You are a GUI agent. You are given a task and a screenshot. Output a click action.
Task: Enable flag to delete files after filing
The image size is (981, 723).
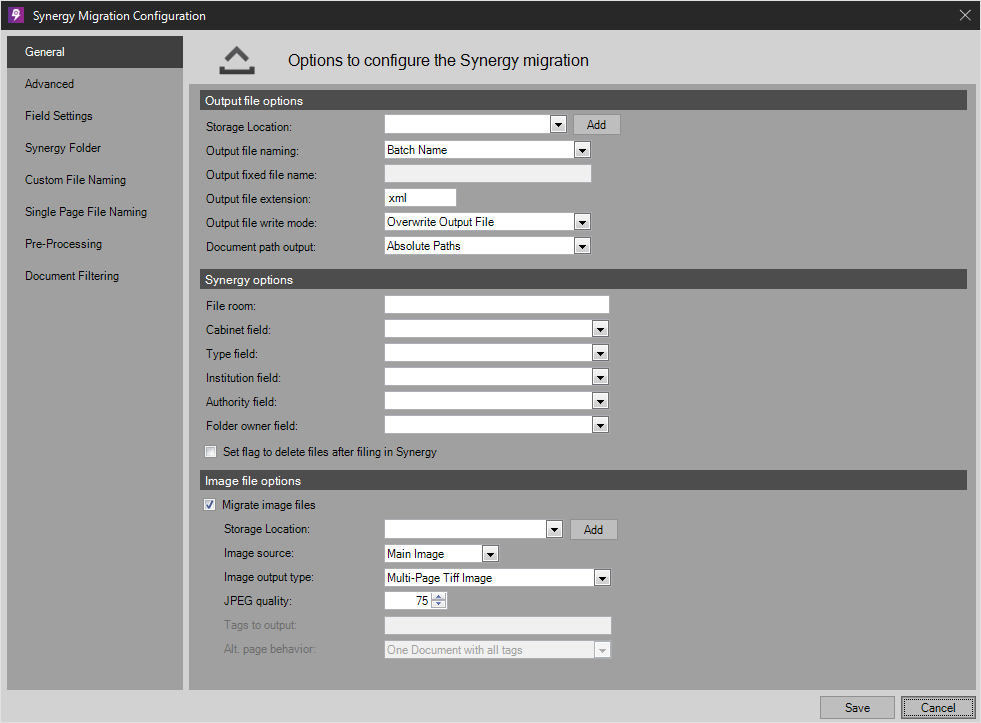click(x=211, y=452)
